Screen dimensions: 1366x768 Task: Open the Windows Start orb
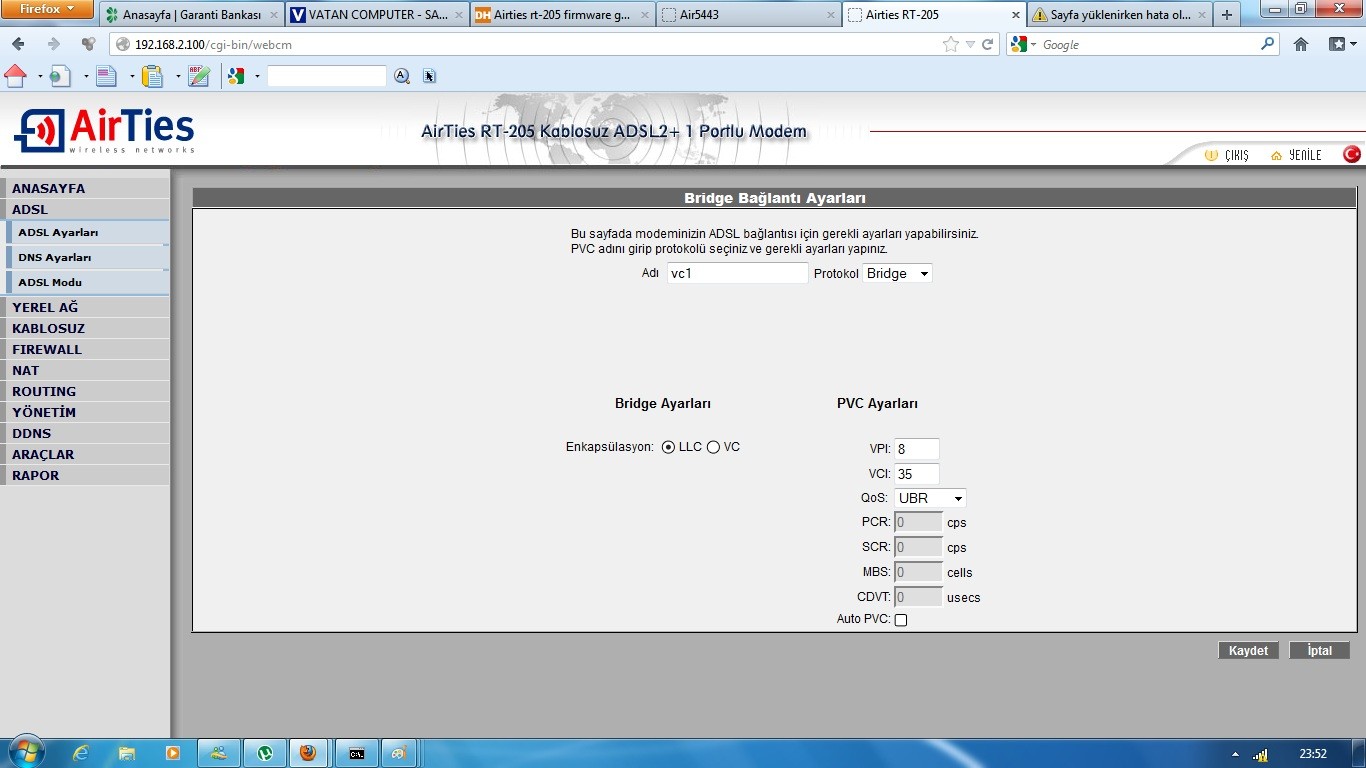coord(25,752)
